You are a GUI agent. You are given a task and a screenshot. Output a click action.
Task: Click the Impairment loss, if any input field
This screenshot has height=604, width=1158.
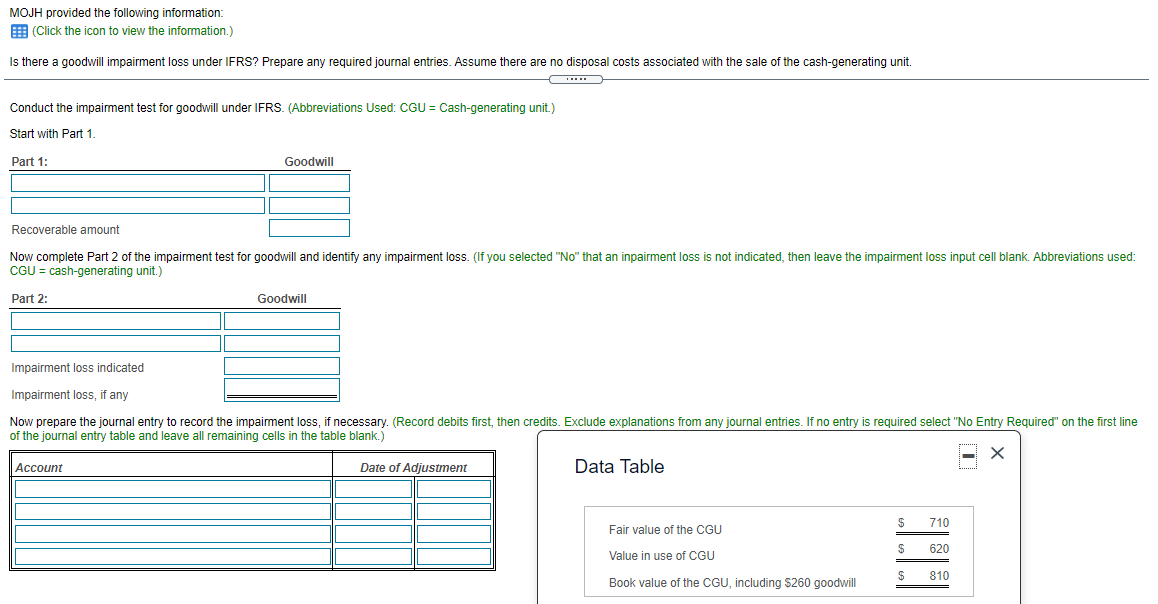click(x=281, y=389)
